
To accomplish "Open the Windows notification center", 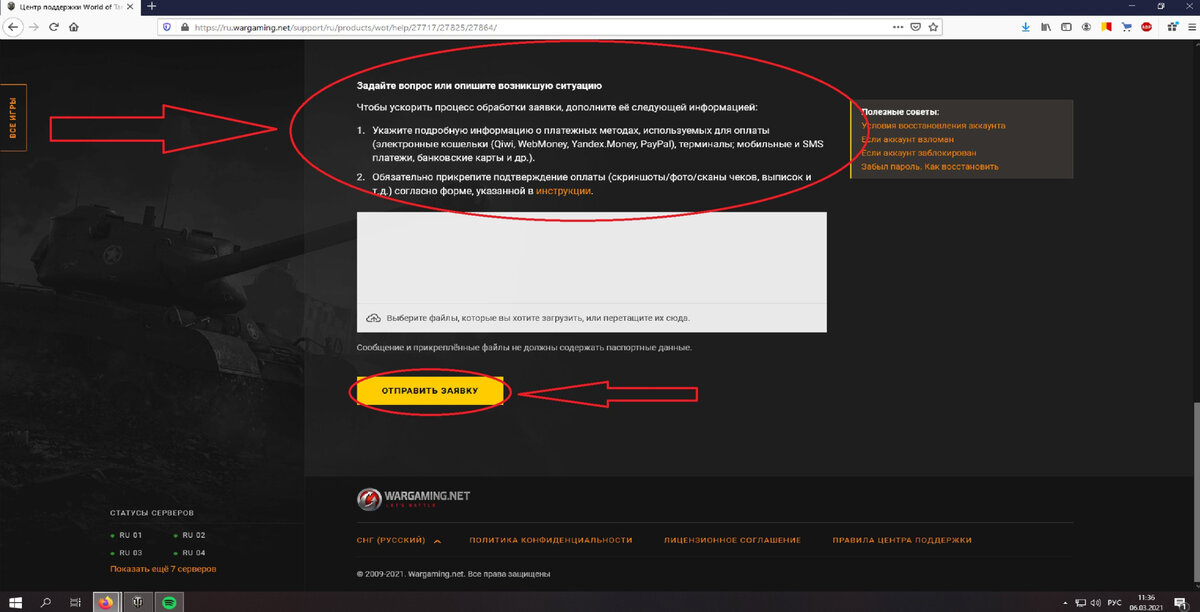I will tap(1181, 602).
